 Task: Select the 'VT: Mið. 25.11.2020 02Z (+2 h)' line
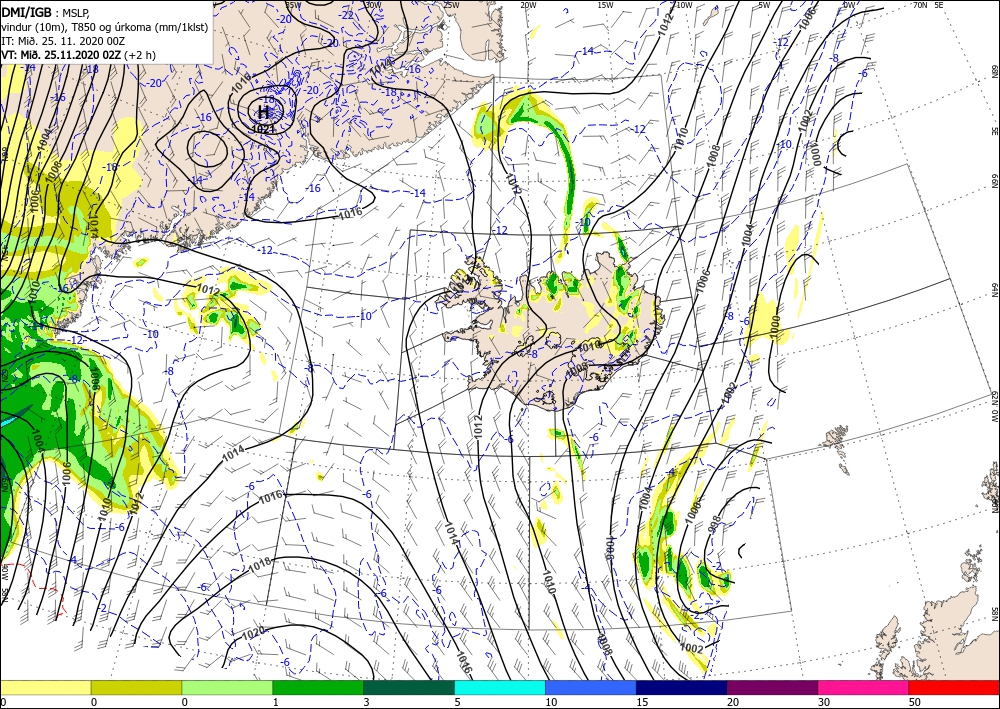pos(78,55)
